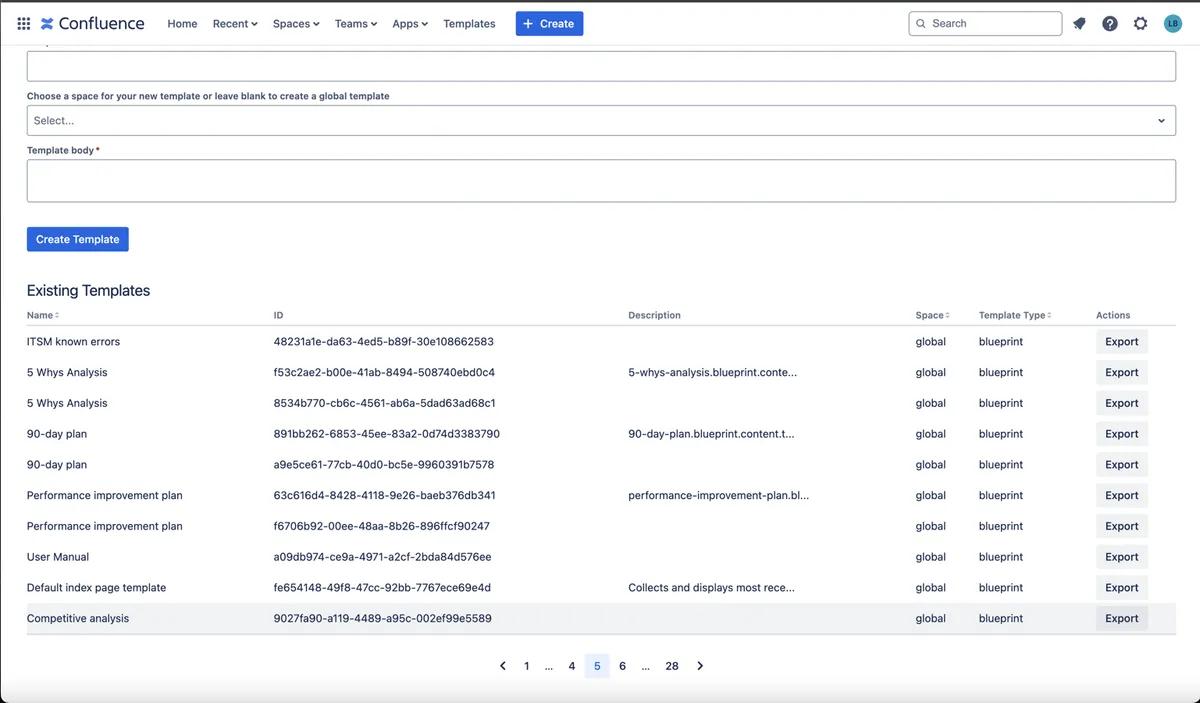Export the ITSM known errors template

(1122, 342)
